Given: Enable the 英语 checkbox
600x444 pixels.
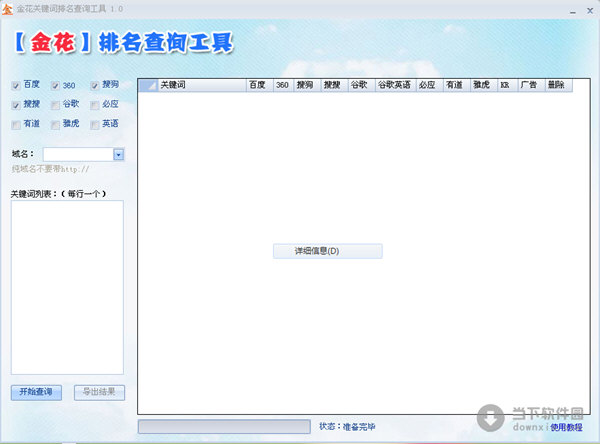Looking at the screenshot, I should click(95, 125).
